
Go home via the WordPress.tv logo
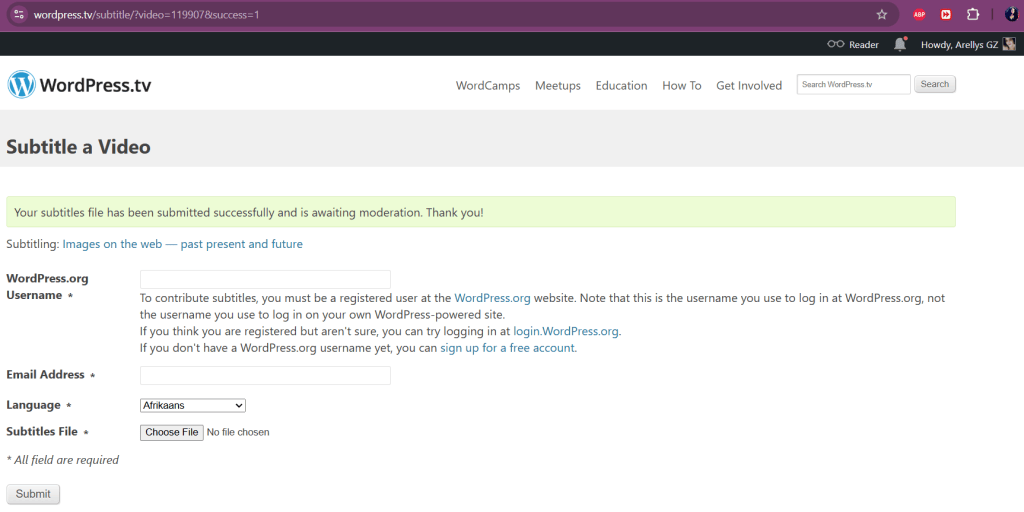(79, 85)
